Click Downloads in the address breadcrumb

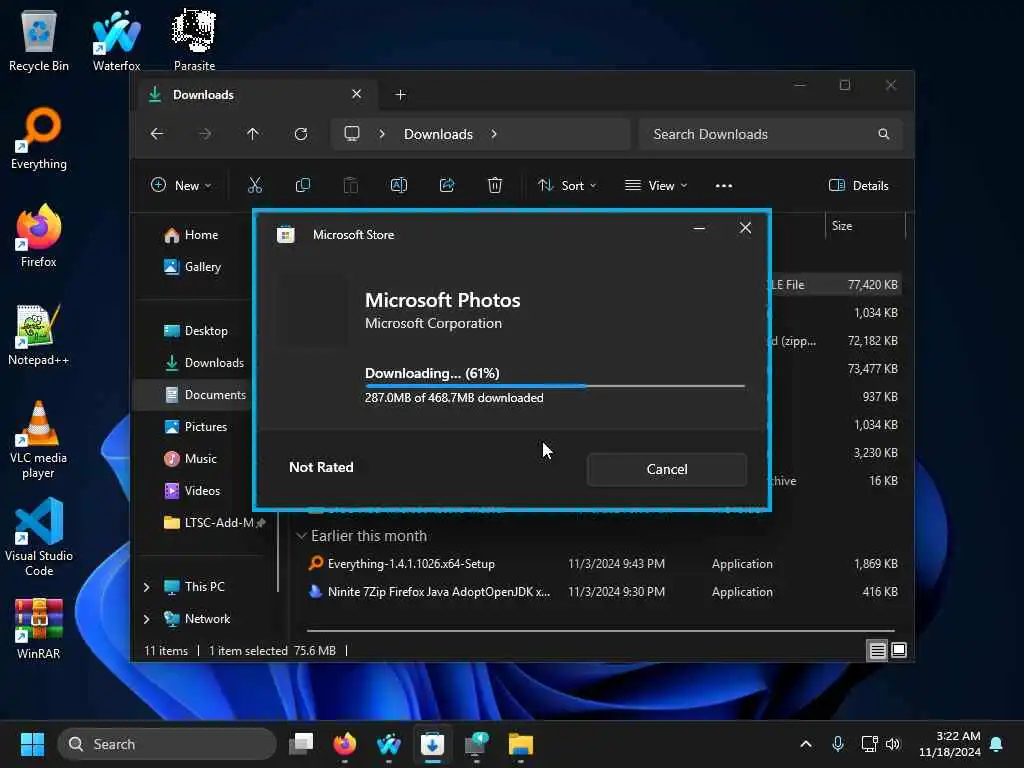click(438, 134)
